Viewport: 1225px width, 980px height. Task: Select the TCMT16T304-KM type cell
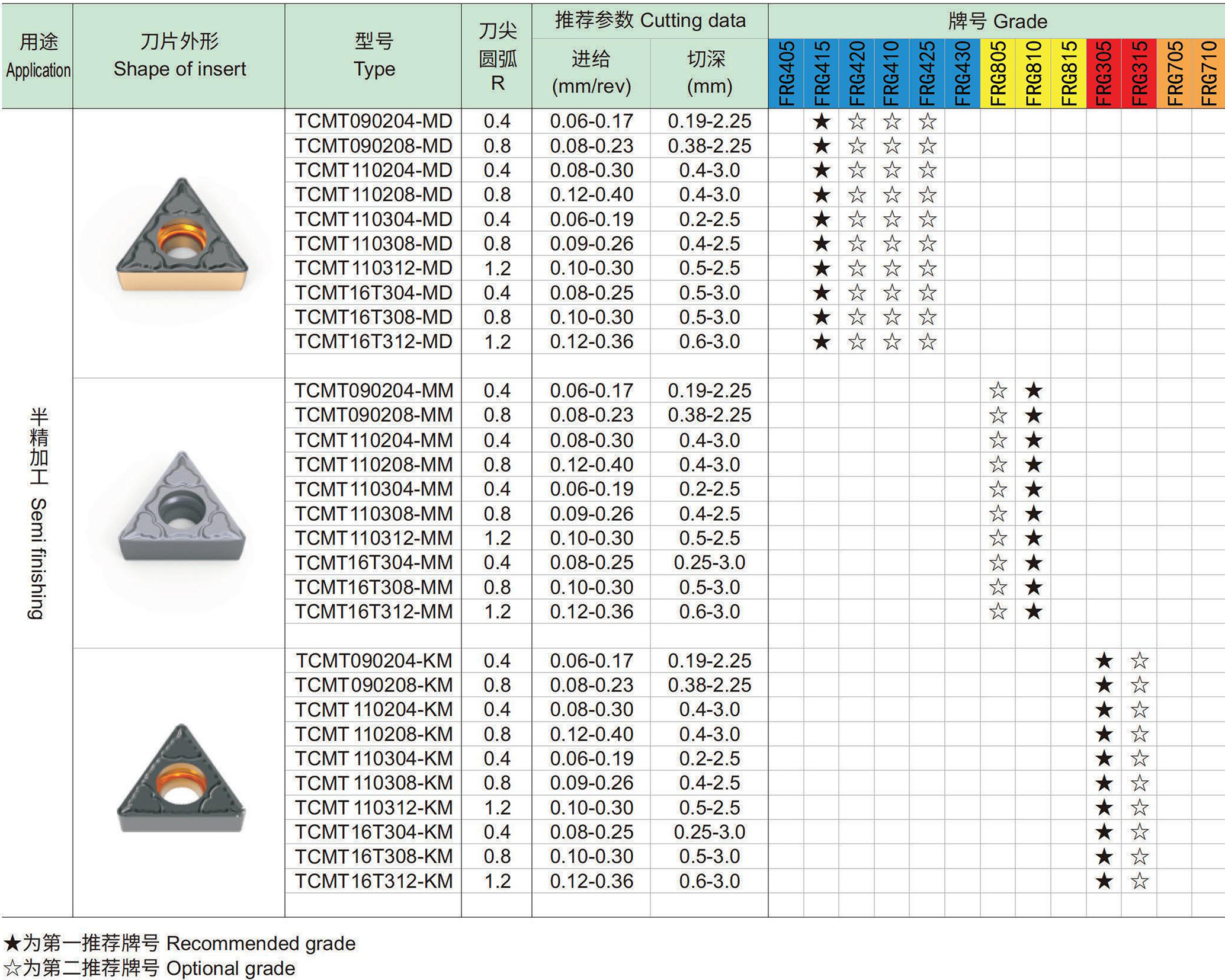pos(373,832)
